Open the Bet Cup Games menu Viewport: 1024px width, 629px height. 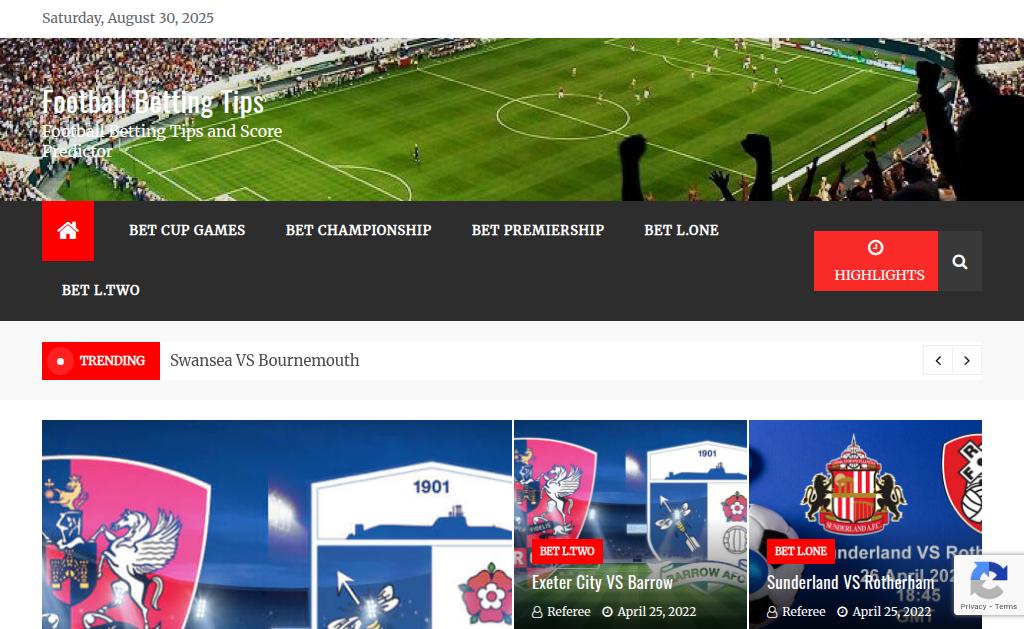pos(187,231)
